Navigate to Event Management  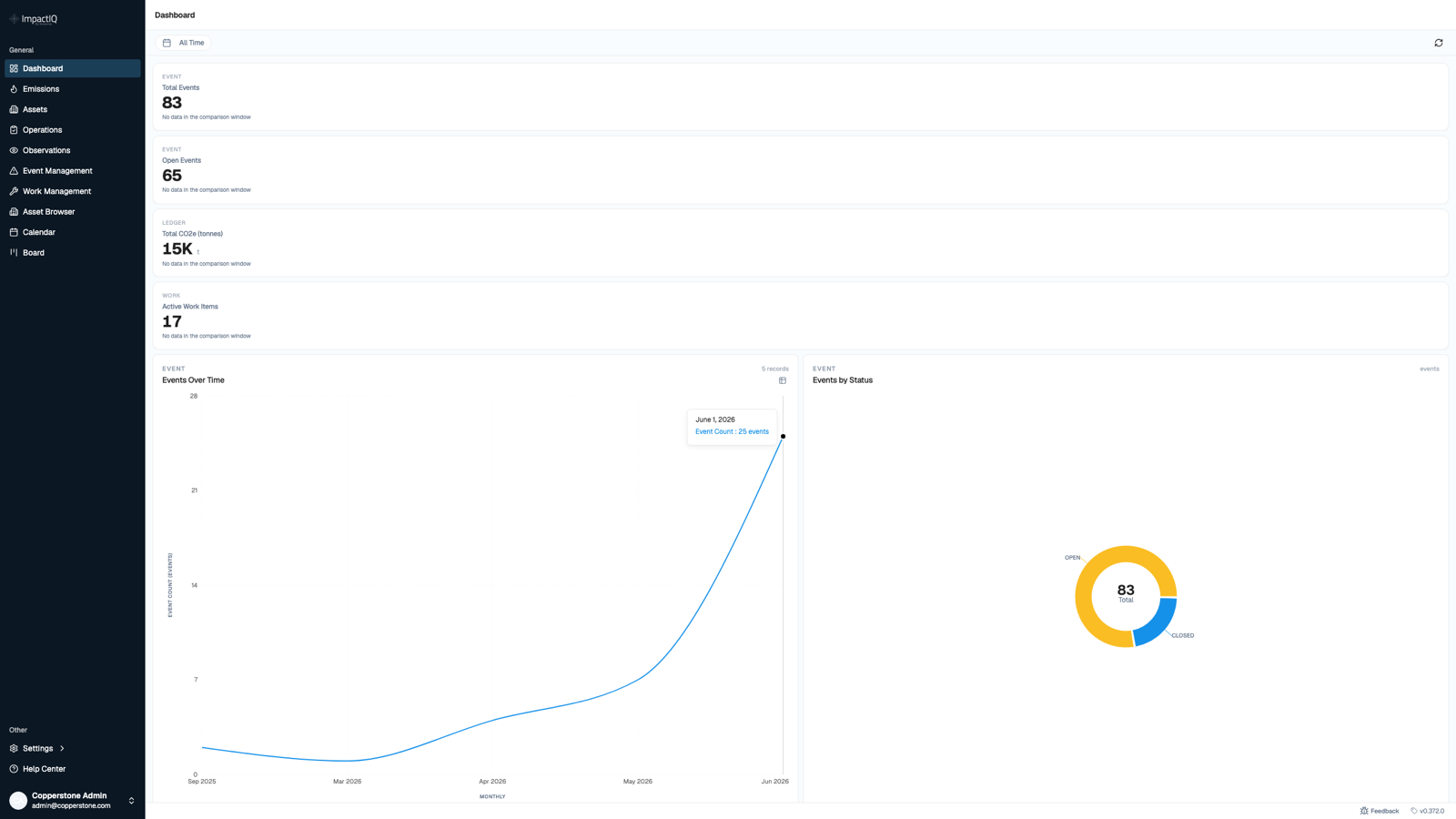(73, 171)
